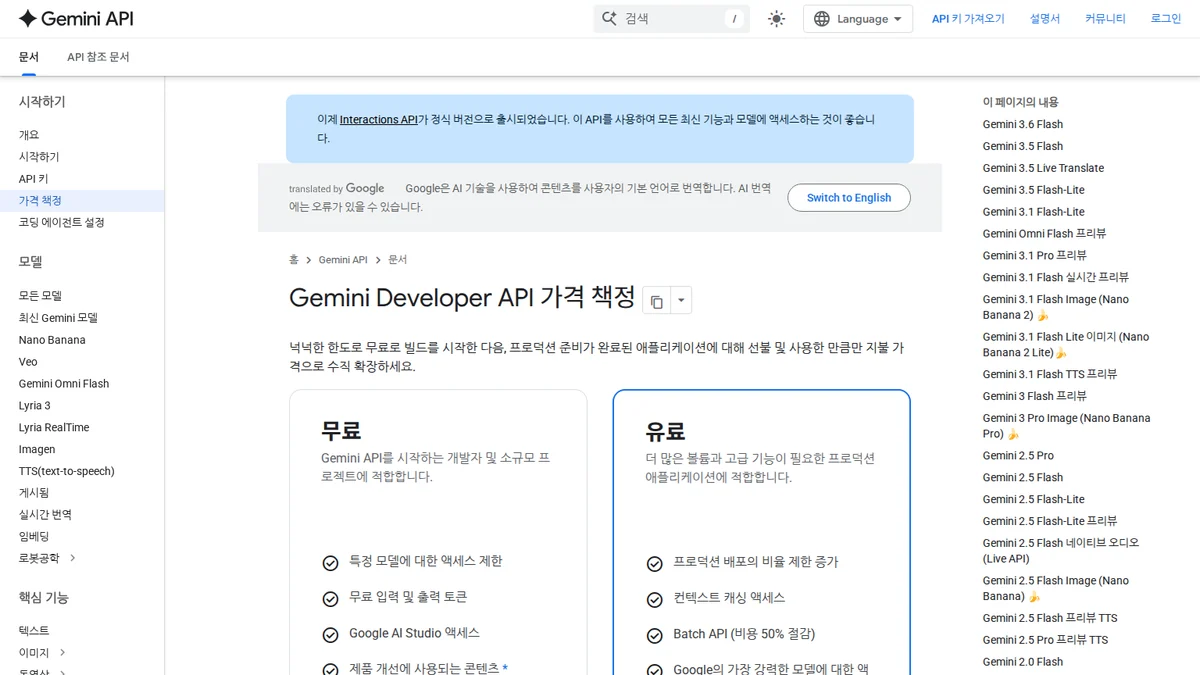Open 코딩 에이전트 설정 sidebar item
This screenshot has width=1200, height=675.
coord(61,222)
